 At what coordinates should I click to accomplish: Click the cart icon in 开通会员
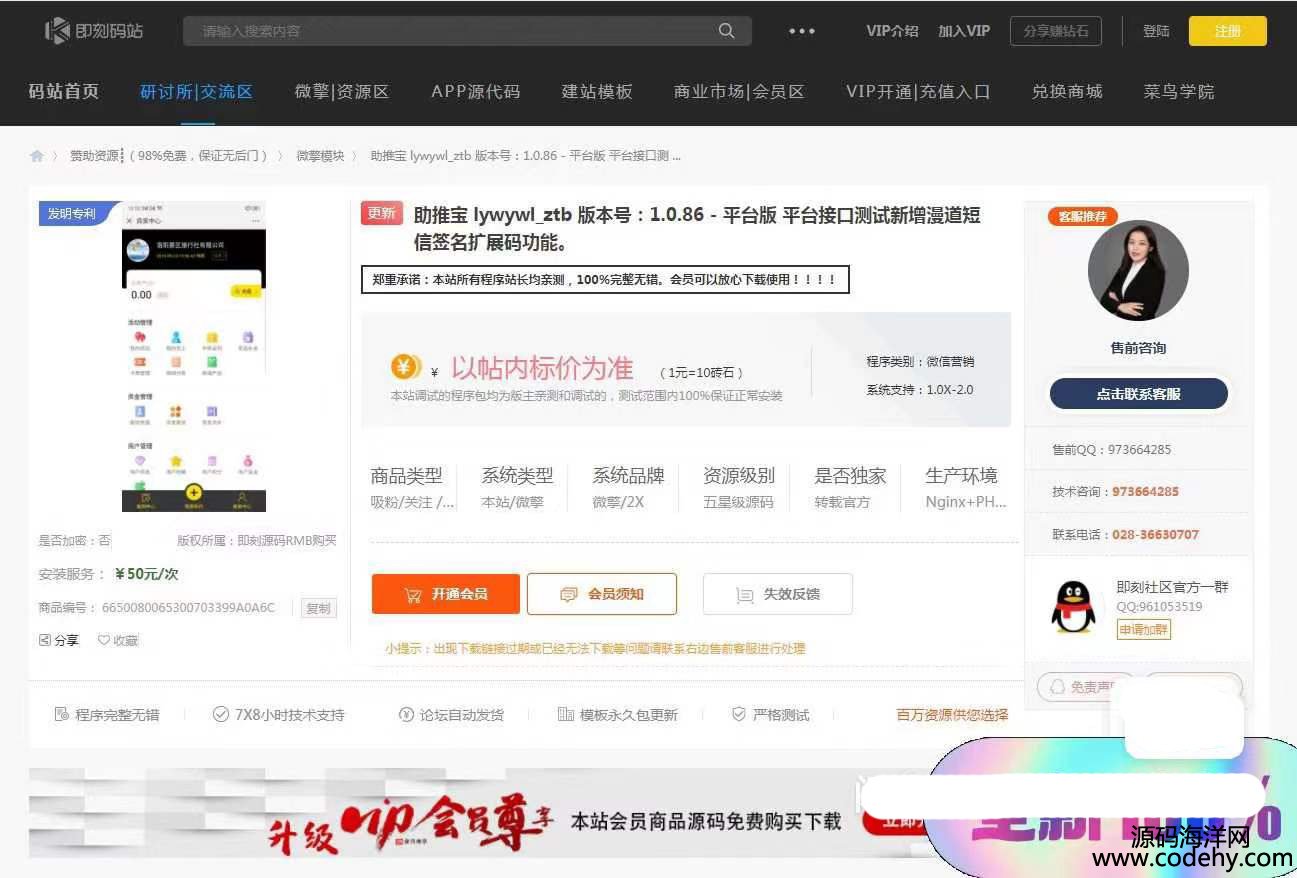413,594
